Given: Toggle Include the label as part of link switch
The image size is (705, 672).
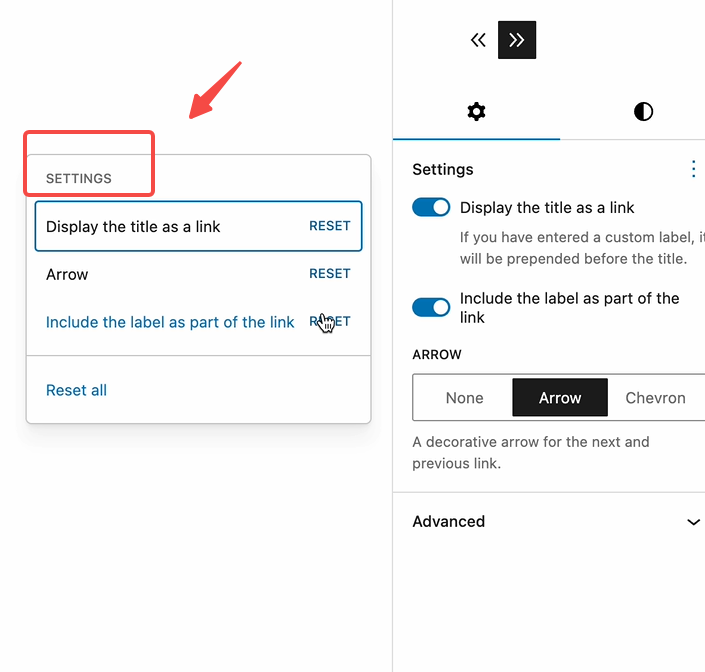Looking at the screenshot, I should (431, 308).
